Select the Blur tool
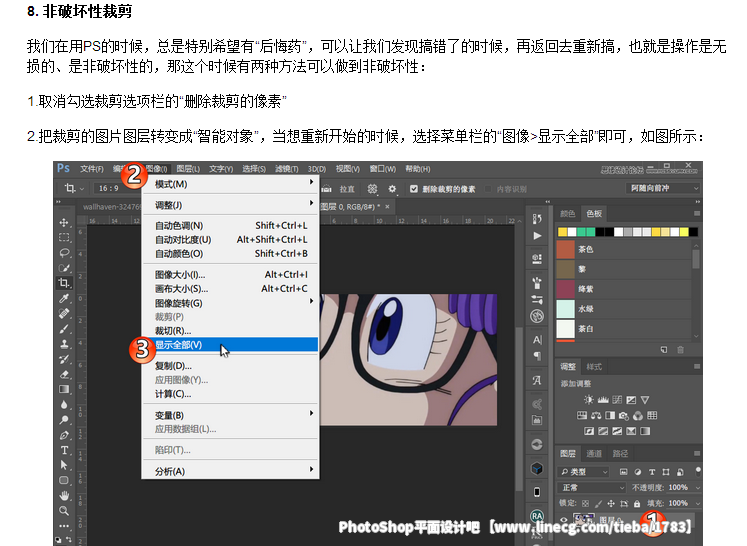This screenshot has width=747, height=546. click(64, 404)
